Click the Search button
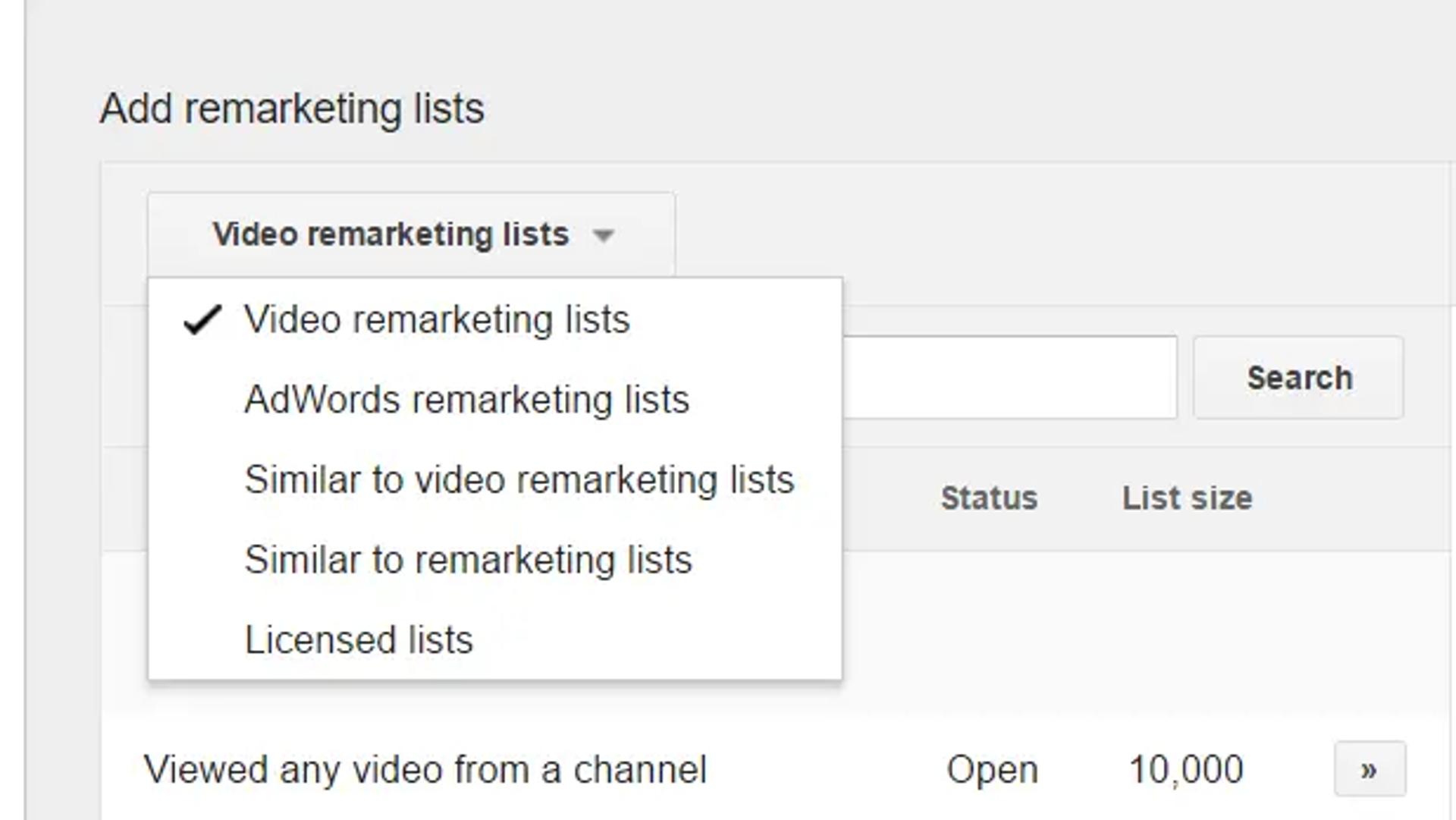 (x=1299, y=378)
